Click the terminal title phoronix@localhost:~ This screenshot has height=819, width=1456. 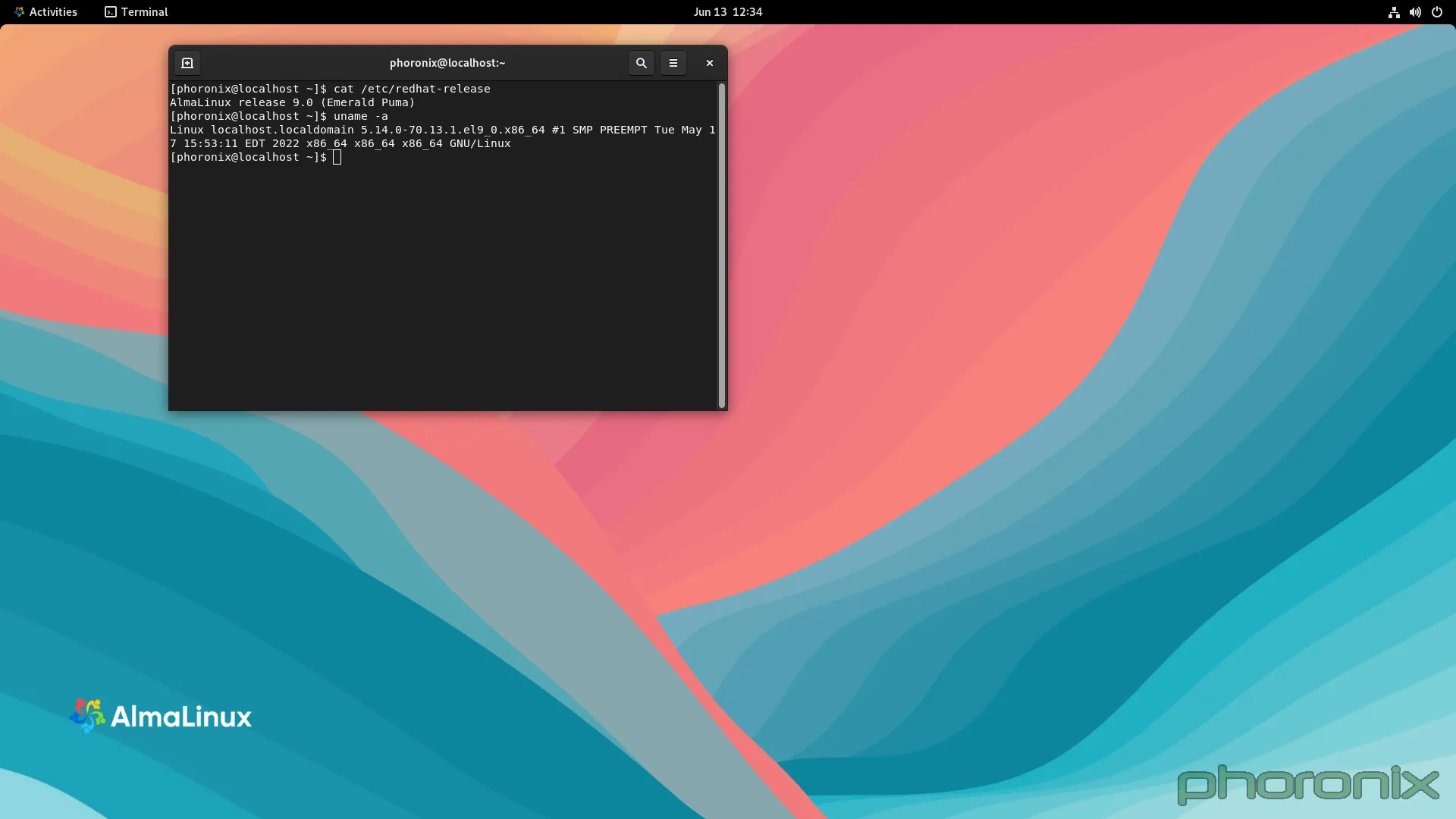pyautogui.click(x=447, y=63)
